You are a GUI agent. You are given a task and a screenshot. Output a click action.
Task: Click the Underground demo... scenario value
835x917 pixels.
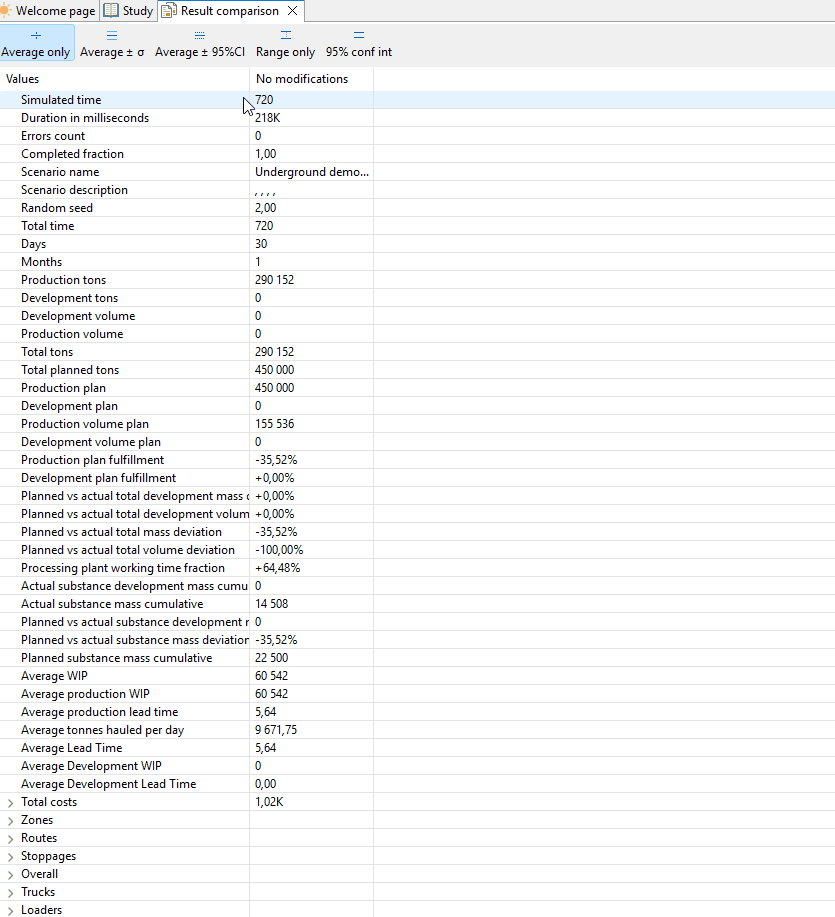pos(312,172)
